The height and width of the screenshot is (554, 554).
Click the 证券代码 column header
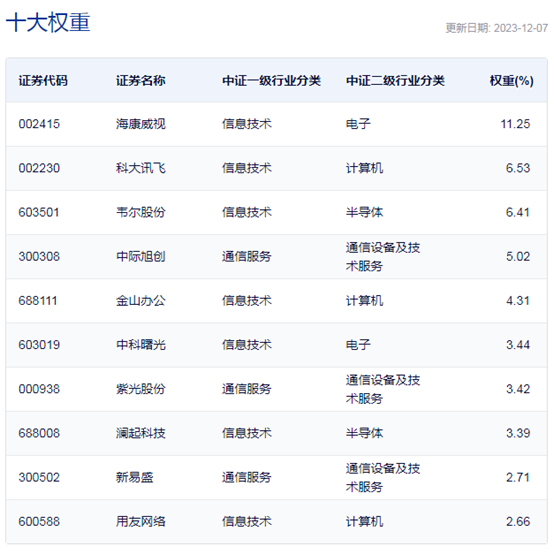pyautogui.click(x=43, y=81)
